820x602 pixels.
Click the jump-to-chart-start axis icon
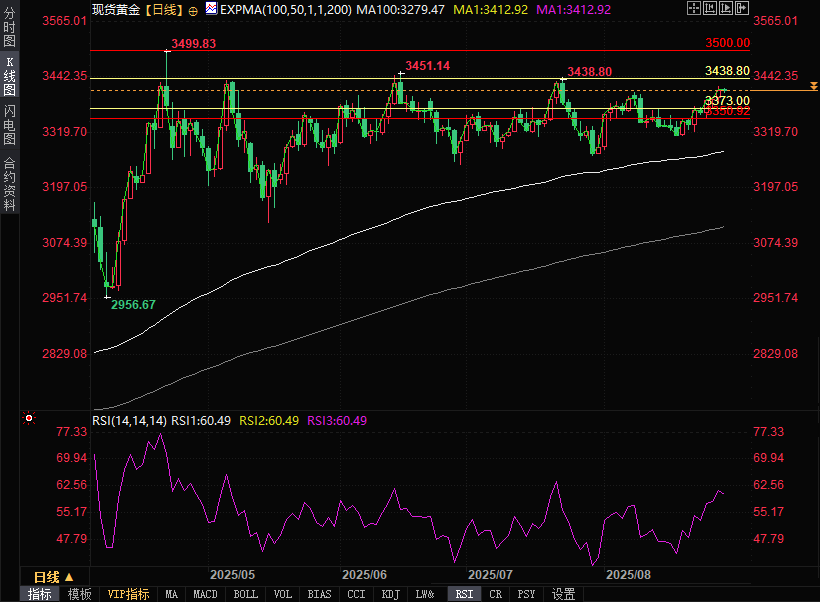[710, 8]
